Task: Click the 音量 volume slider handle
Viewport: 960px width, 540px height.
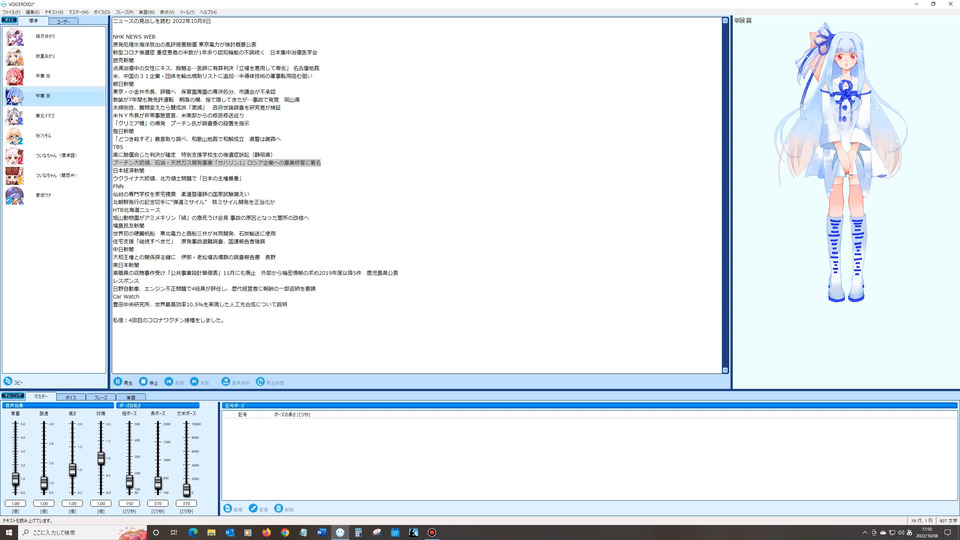Action: 15,480
